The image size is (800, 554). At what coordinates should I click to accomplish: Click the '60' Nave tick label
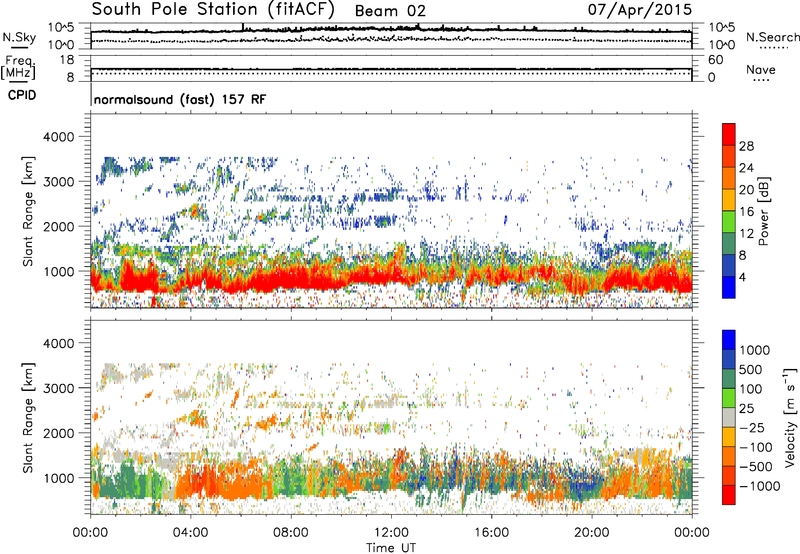pyautogui.click(x=715, y=60)
